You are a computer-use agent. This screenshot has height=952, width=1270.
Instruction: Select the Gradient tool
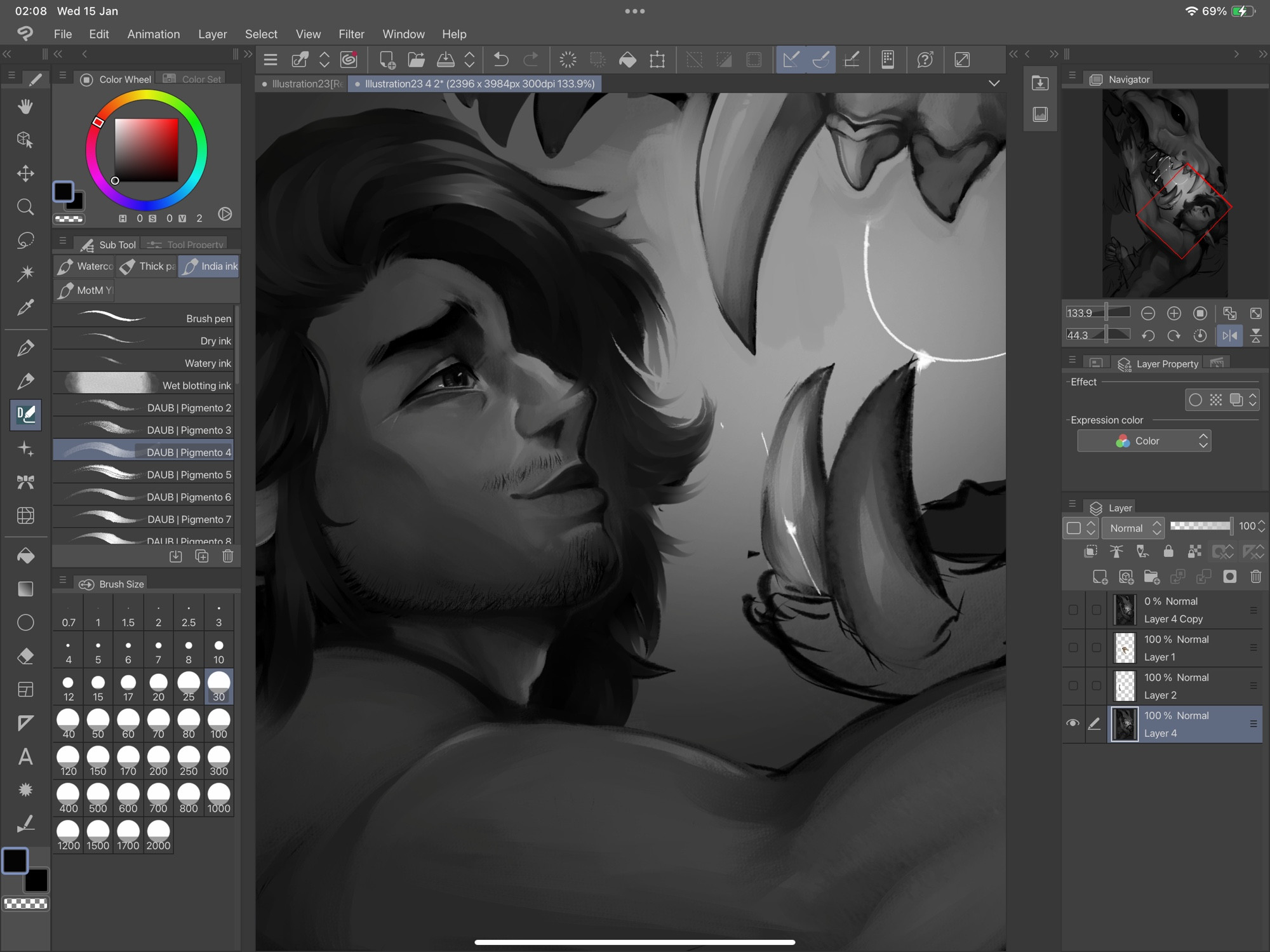click(25, 589)
